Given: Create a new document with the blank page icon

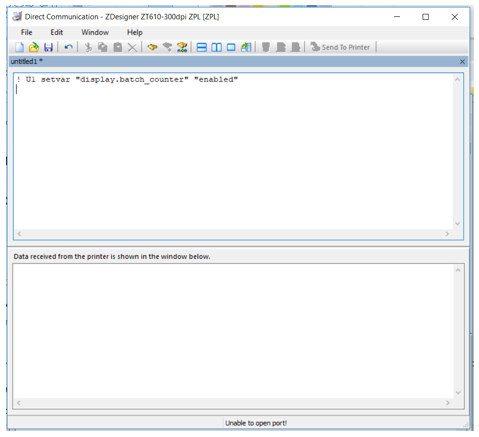Looking at the screenshot, I should tap(19, 47).
